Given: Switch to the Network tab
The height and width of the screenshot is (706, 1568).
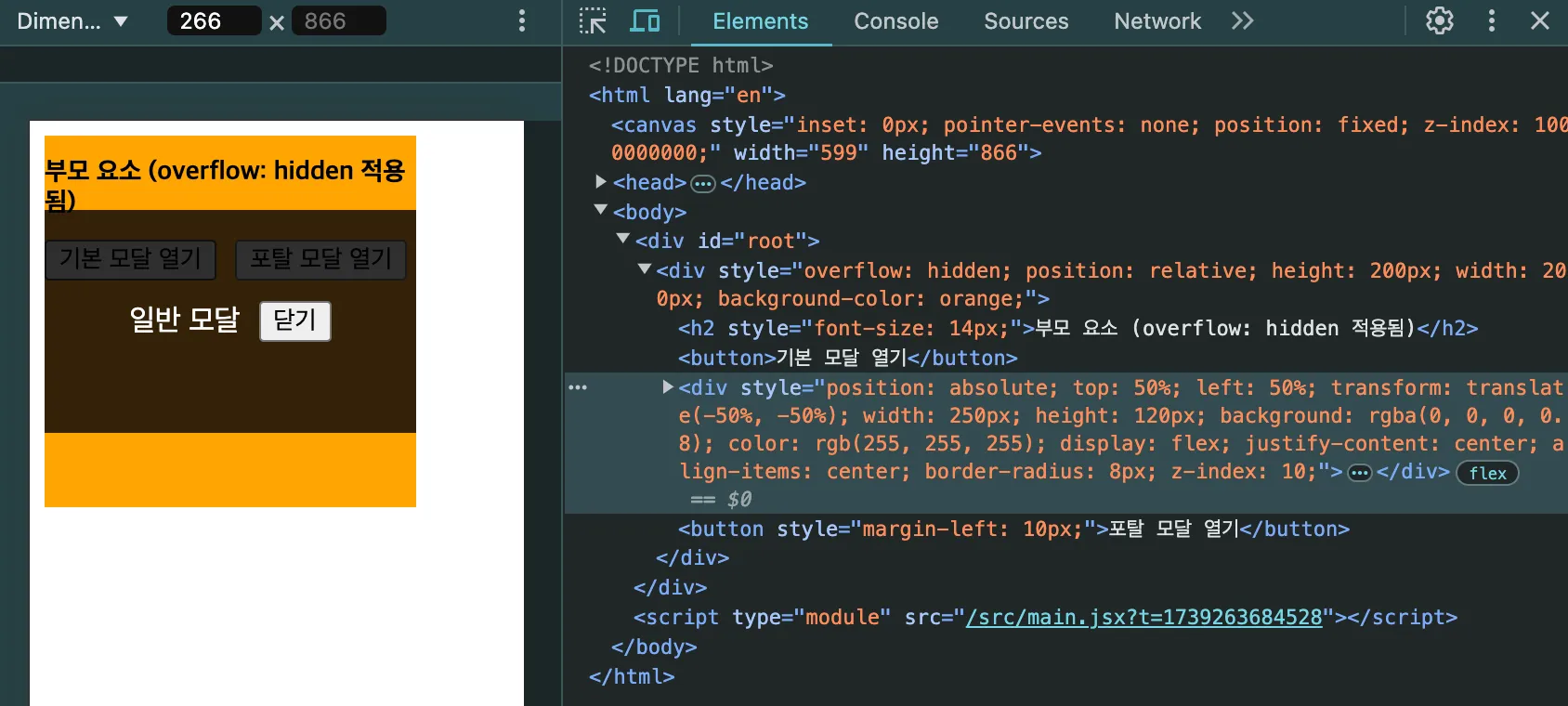Looking at the screenshot, I should coord(1157,21).
